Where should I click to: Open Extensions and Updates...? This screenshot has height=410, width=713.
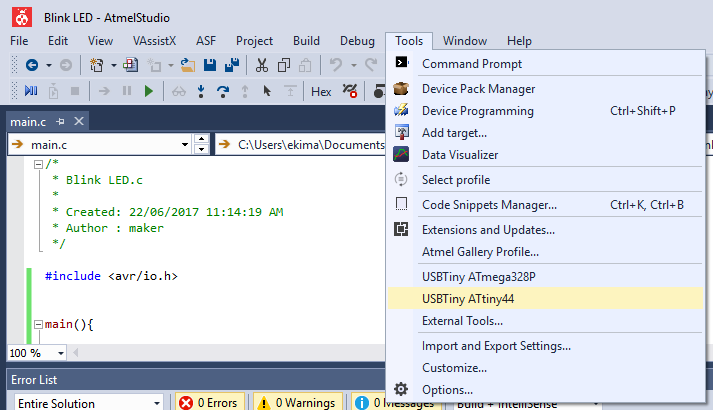click(x=545, y=230)
